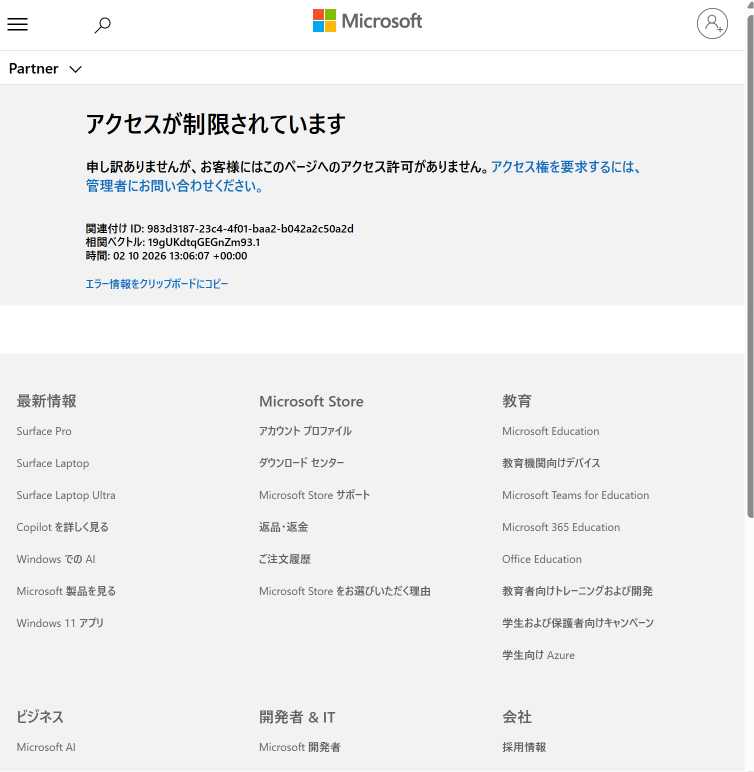Open Microsoft 製品を見る link

click(66, 591)
